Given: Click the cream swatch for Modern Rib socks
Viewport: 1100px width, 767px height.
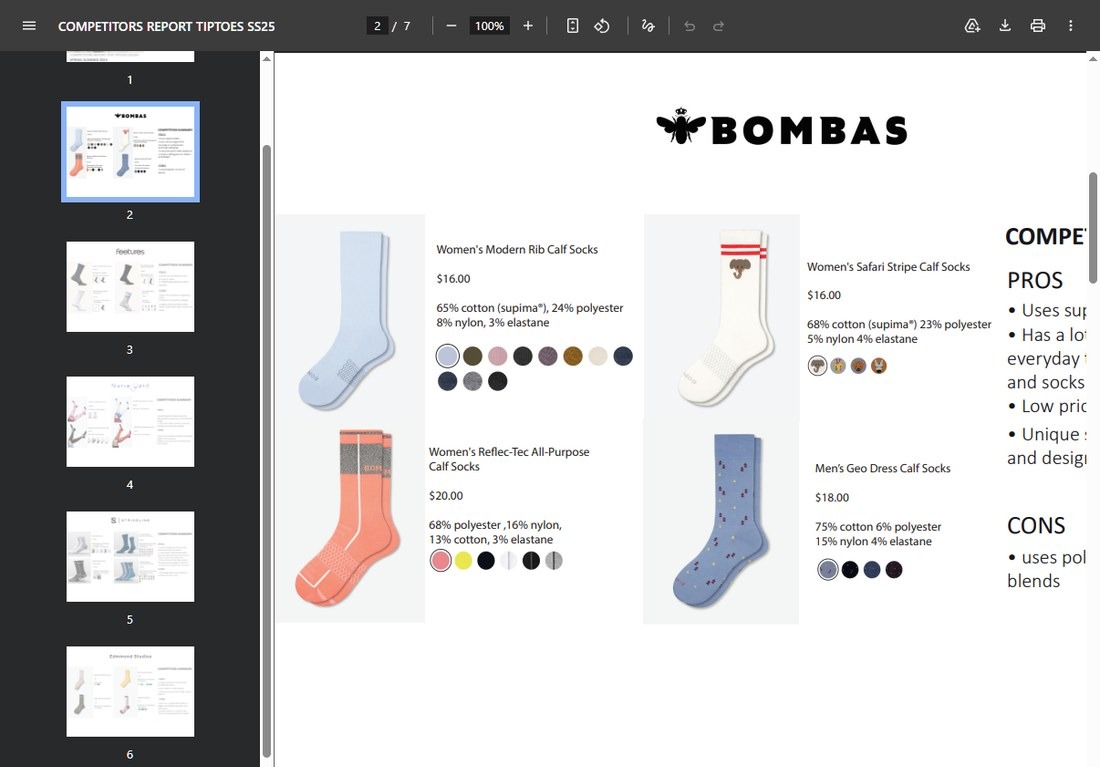Looking at the screenshot, I should (x=598, y=356).
